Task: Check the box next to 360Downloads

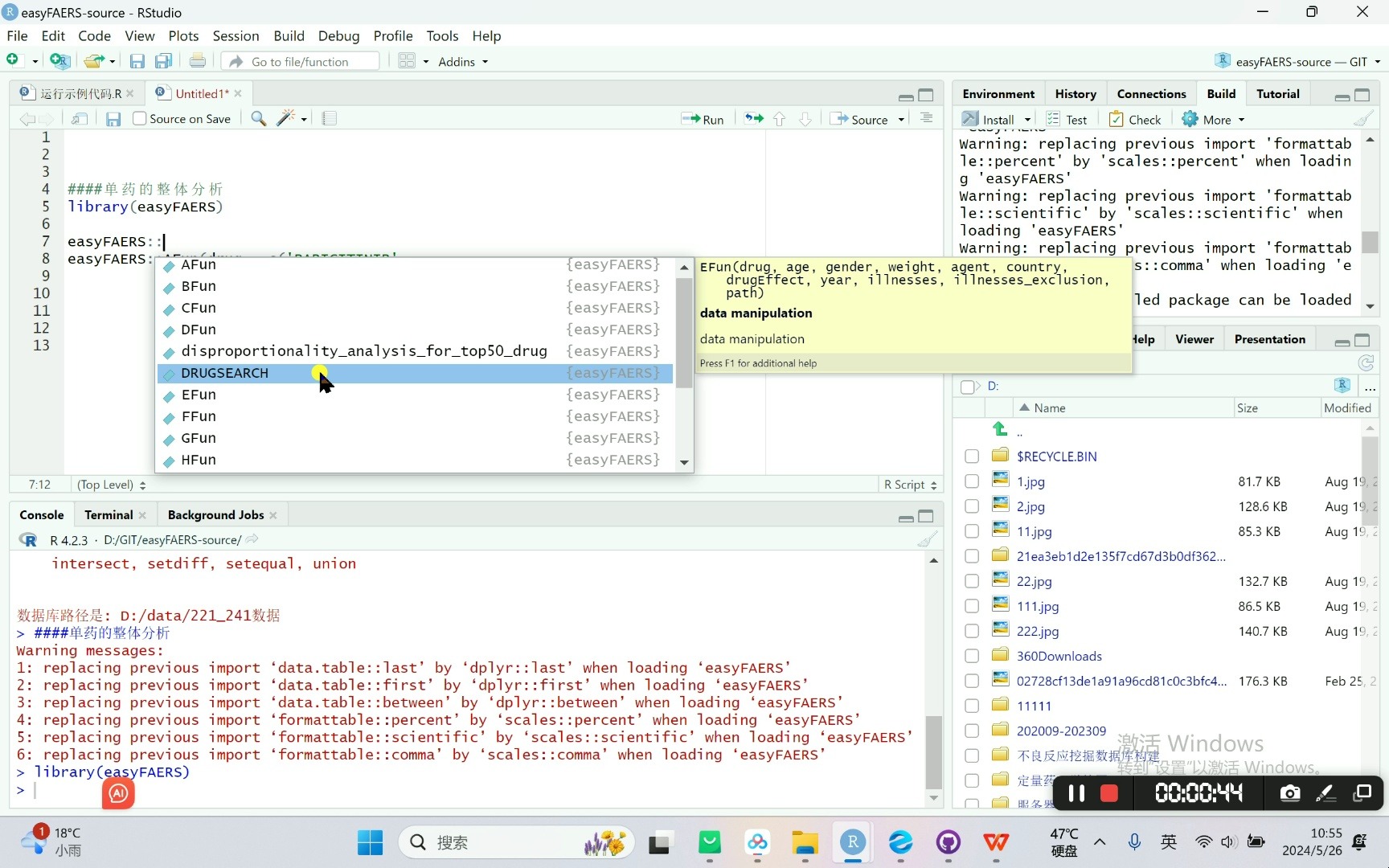Action: (x=972, y=656)
